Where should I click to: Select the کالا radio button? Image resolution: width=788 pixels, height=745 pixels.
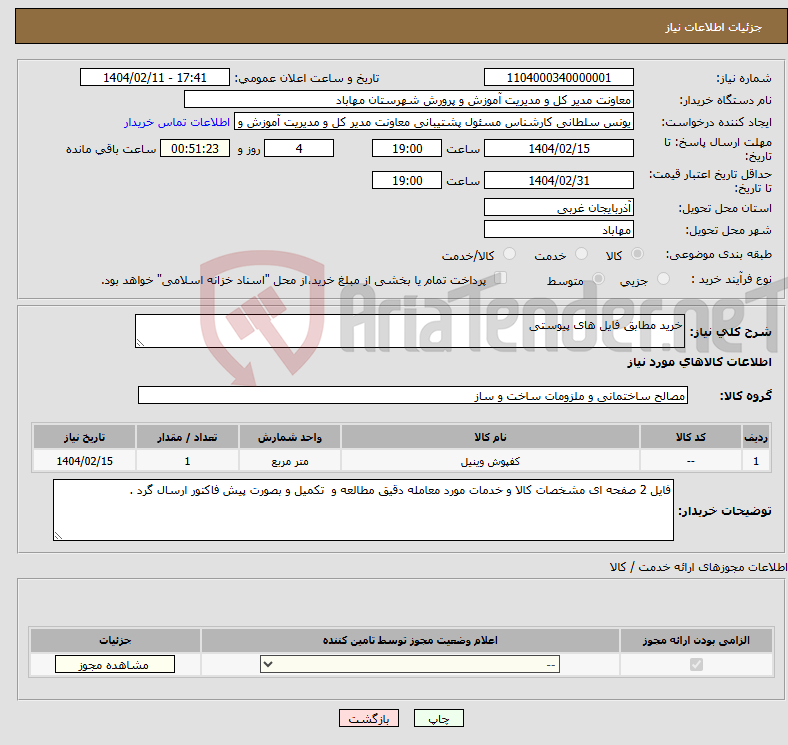click(x=637, y=254)
